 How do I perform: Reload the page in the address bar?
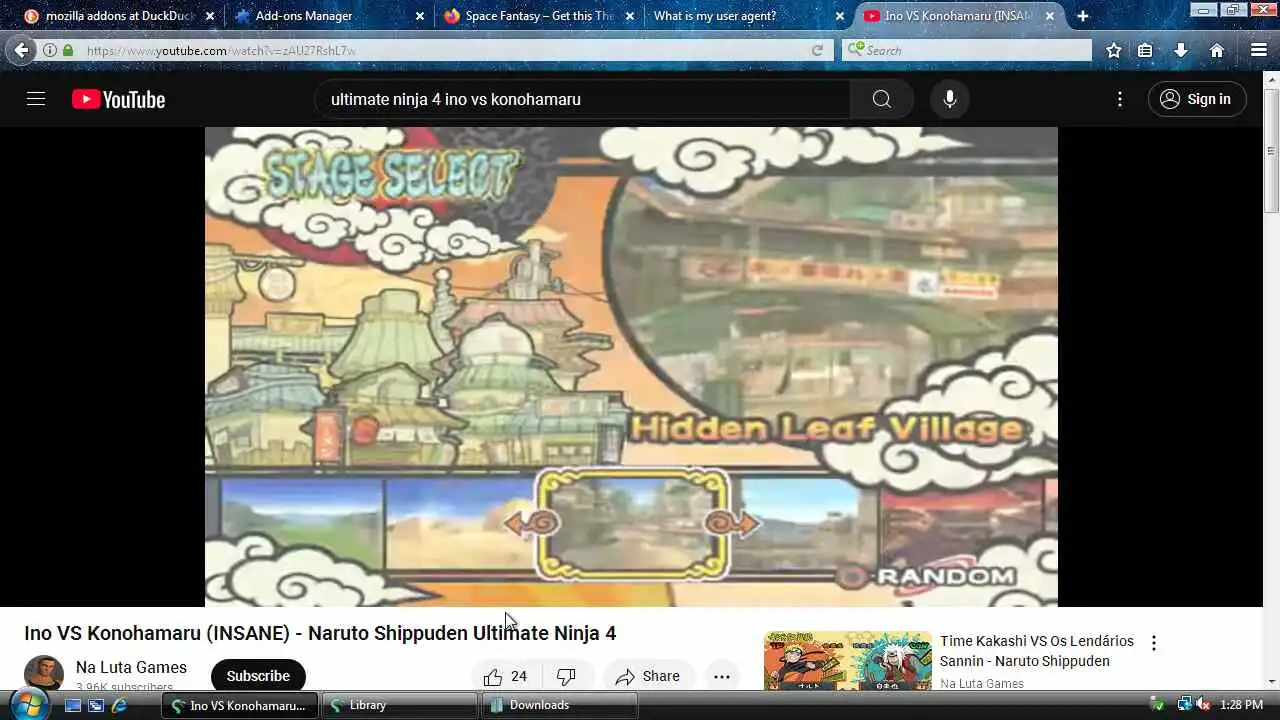pyautogui.click(x=817, y=50)
